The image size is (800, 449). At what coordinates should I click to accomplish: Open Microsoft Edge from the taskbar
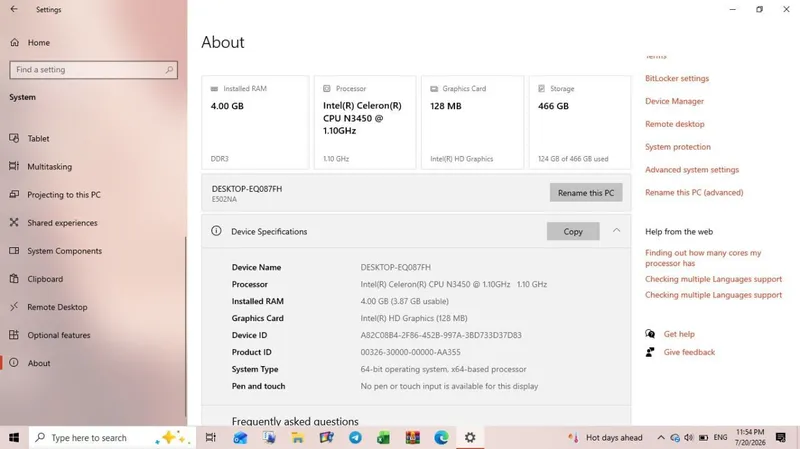point(441,437)
